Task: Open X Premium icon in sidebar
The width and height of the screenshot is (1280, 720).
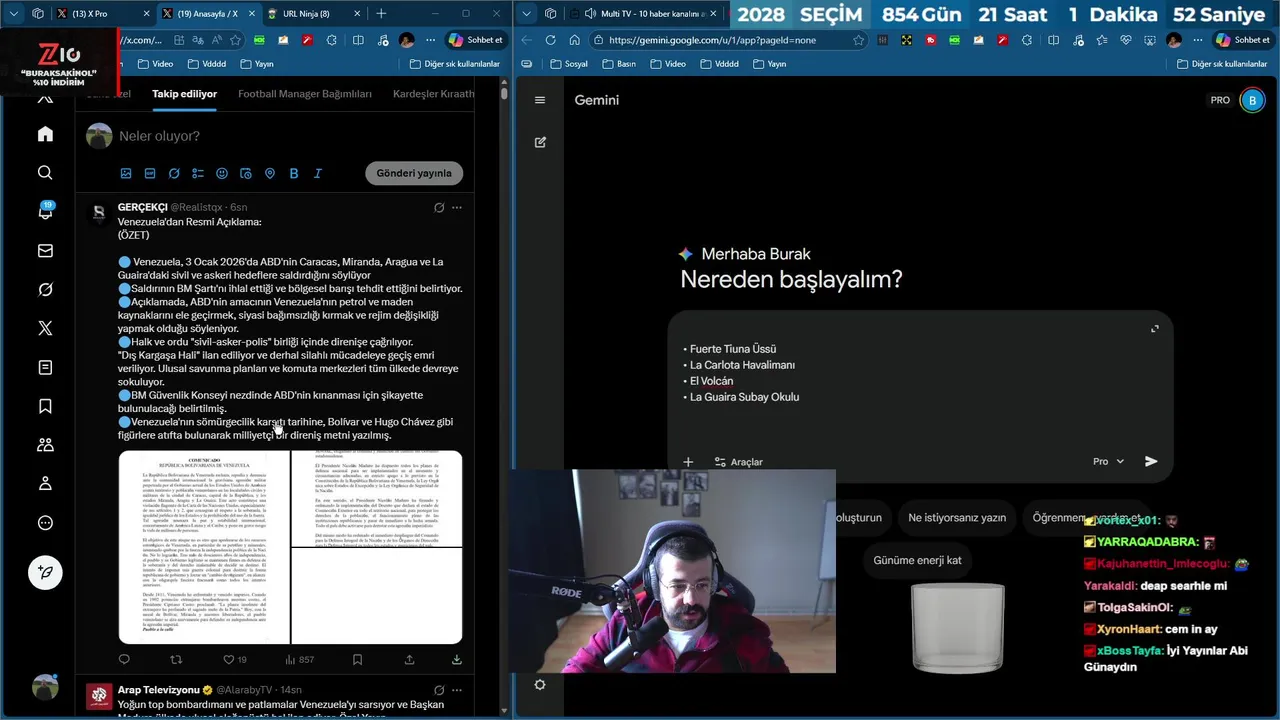Action: point(45,328)
